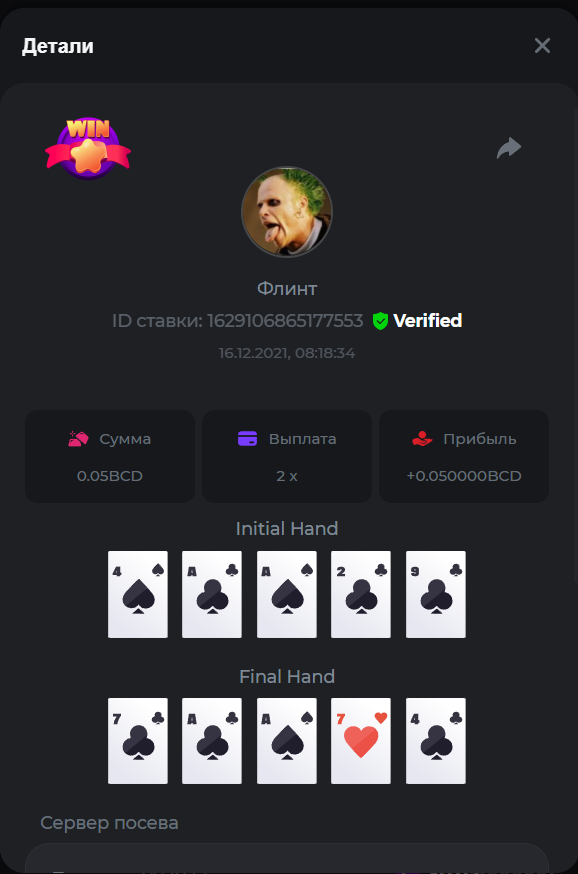This screenshot has width=578, height=874.
Task: Open Флинт's profile avatar
Action: (286, 212)
